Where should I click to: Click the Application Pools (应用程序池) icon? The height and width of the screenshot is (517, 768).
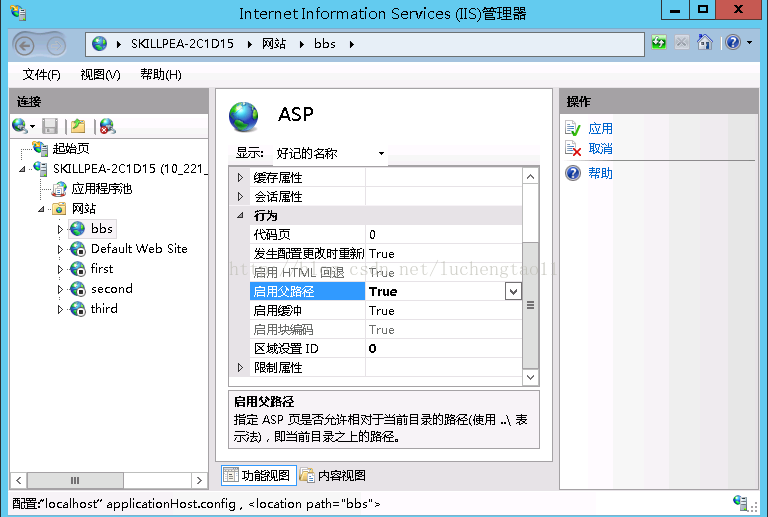(x=59, y=188)
